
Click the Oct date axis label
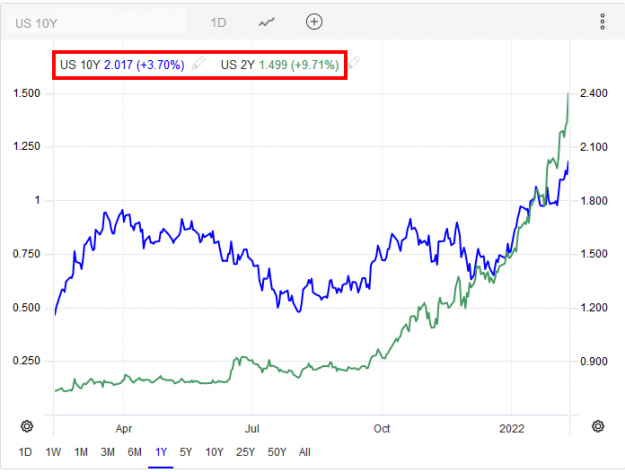(x=381, y=429)
